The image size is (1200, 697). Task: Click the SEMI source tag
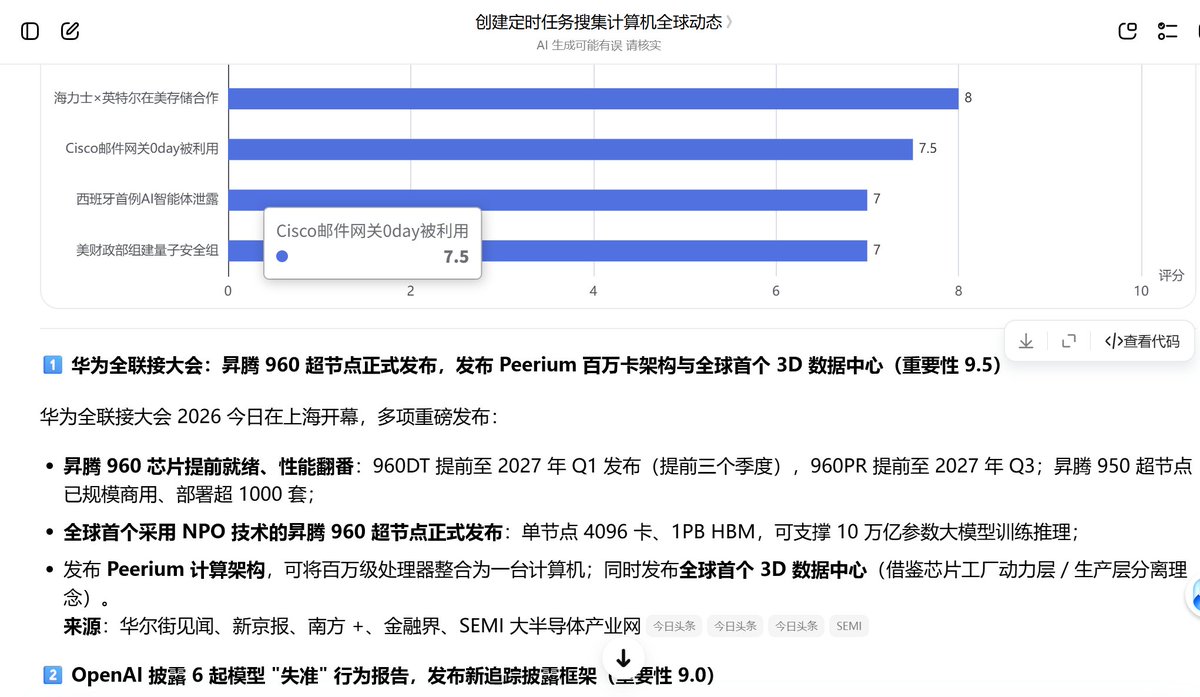pyautogui.click(x=849, y=627)
